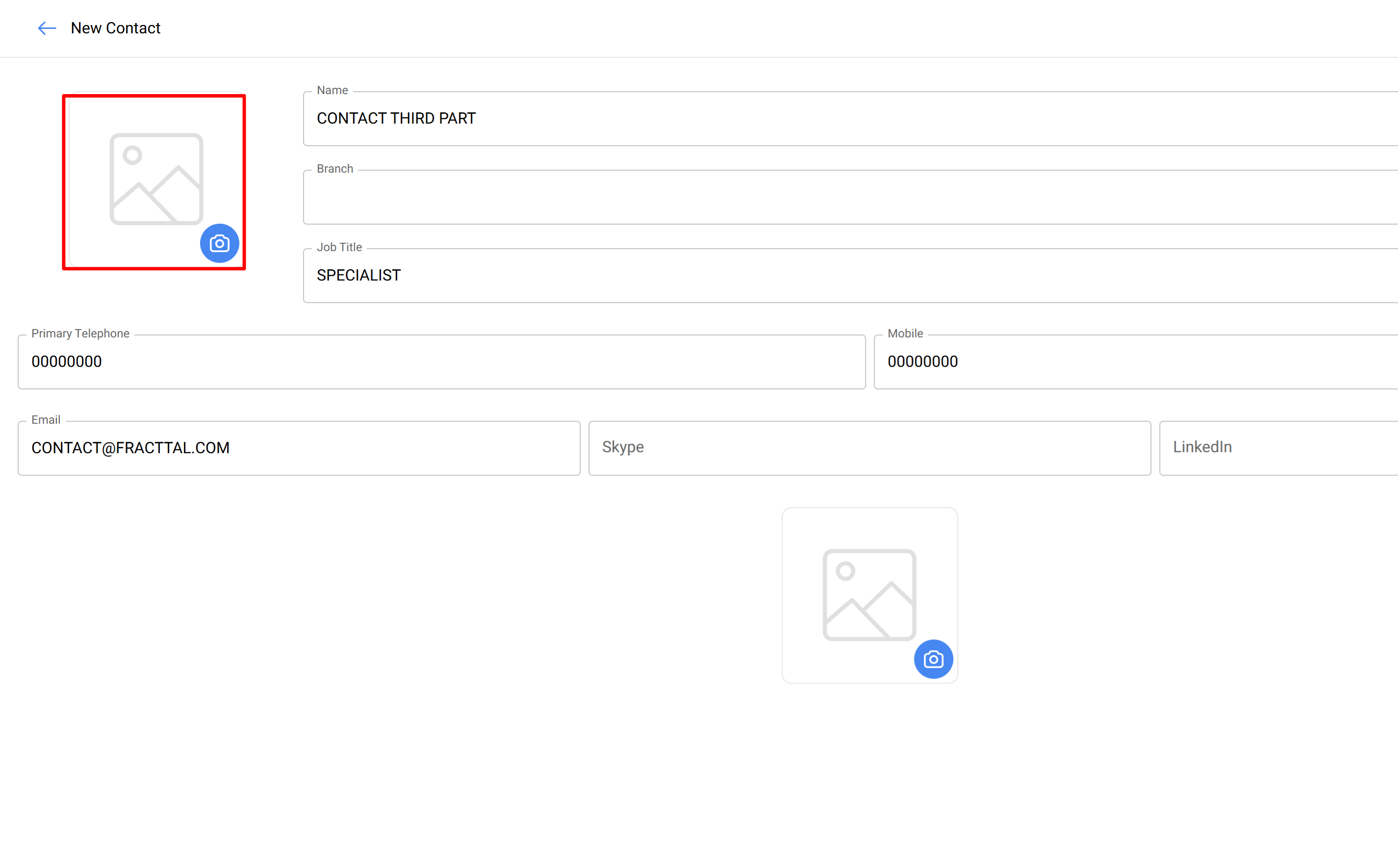Click the image placeholder below the Skype field
The width and height of the screenshot is (1398, 868).
click(x=869, y=594)
